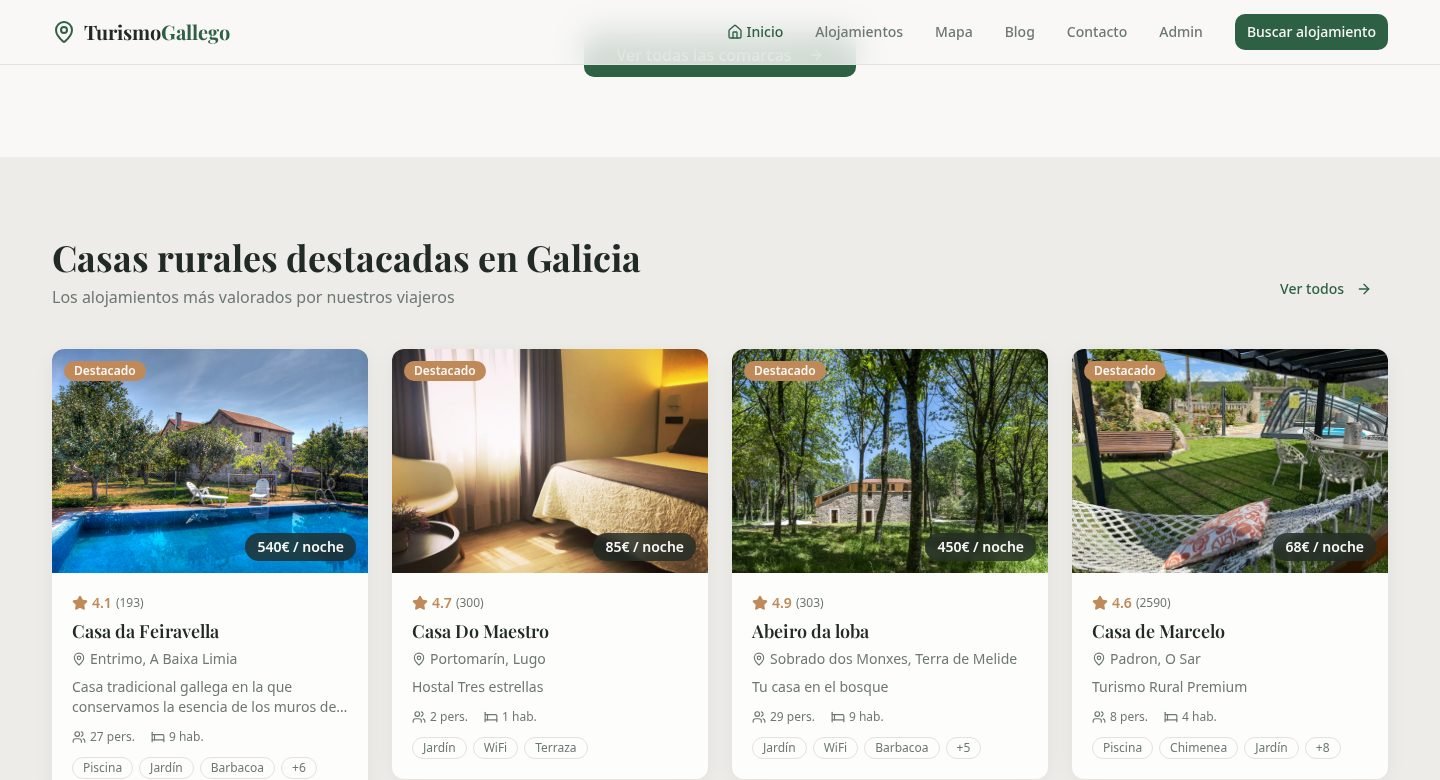Click the Piscina tag on Casa de Marcelo
Screen dimensions: 1440x780
[x=1123, y=748]
